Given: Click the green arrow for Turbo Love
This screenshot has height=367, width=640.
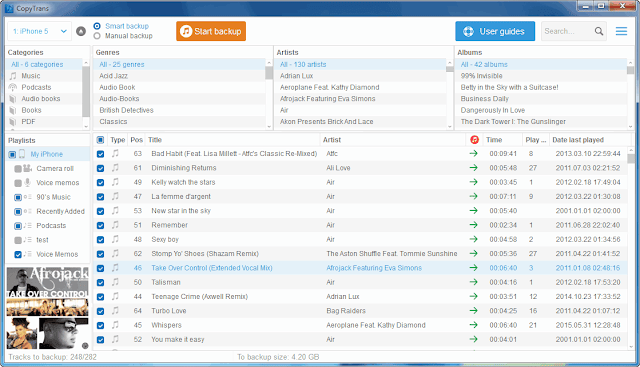Looking at the screenshot, I should [473, 311].
